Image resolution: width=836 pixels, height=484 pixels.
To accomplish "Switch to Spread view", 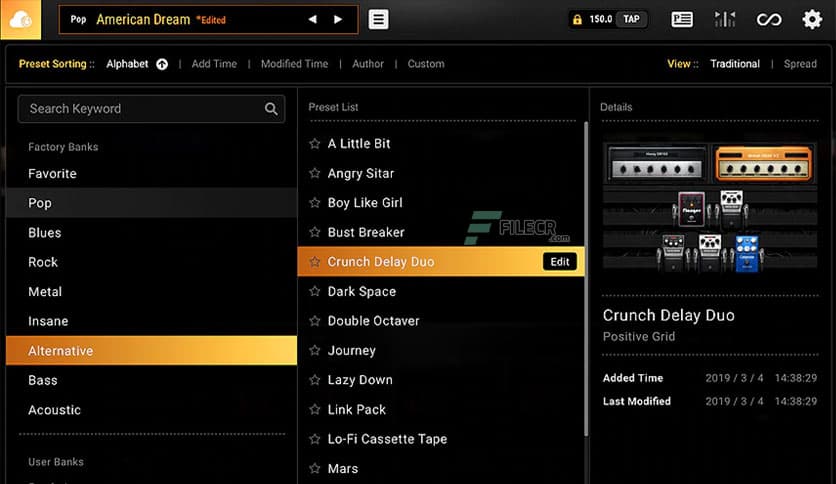I will point(800,64).
